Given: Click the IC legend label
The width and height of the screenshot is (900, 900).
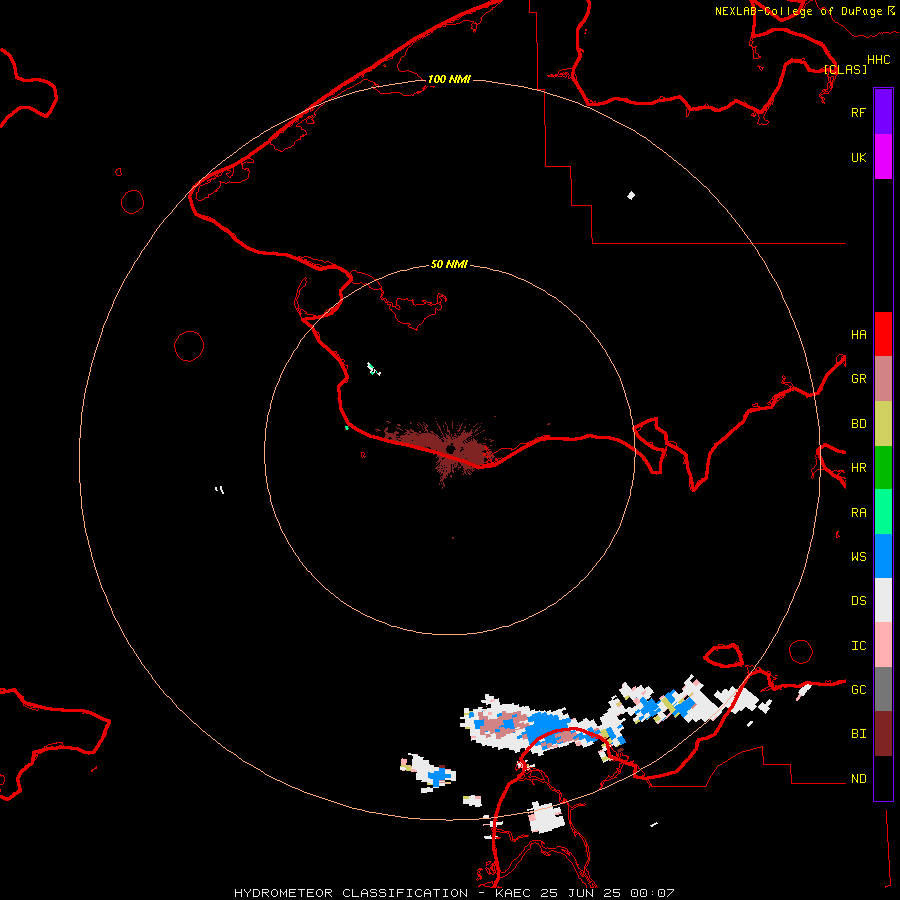Looking at the screenshot, I should point(858,646).
